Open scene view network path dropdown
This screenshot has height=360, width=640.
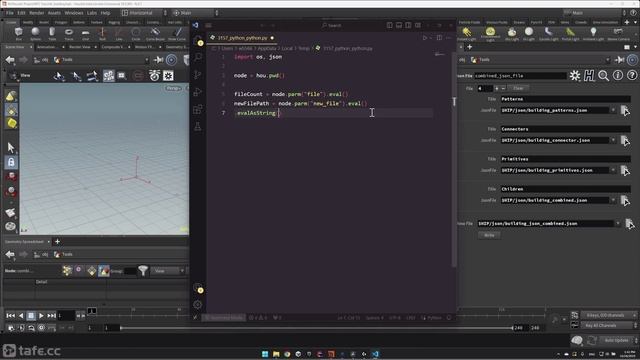click(x=147, y=60)
